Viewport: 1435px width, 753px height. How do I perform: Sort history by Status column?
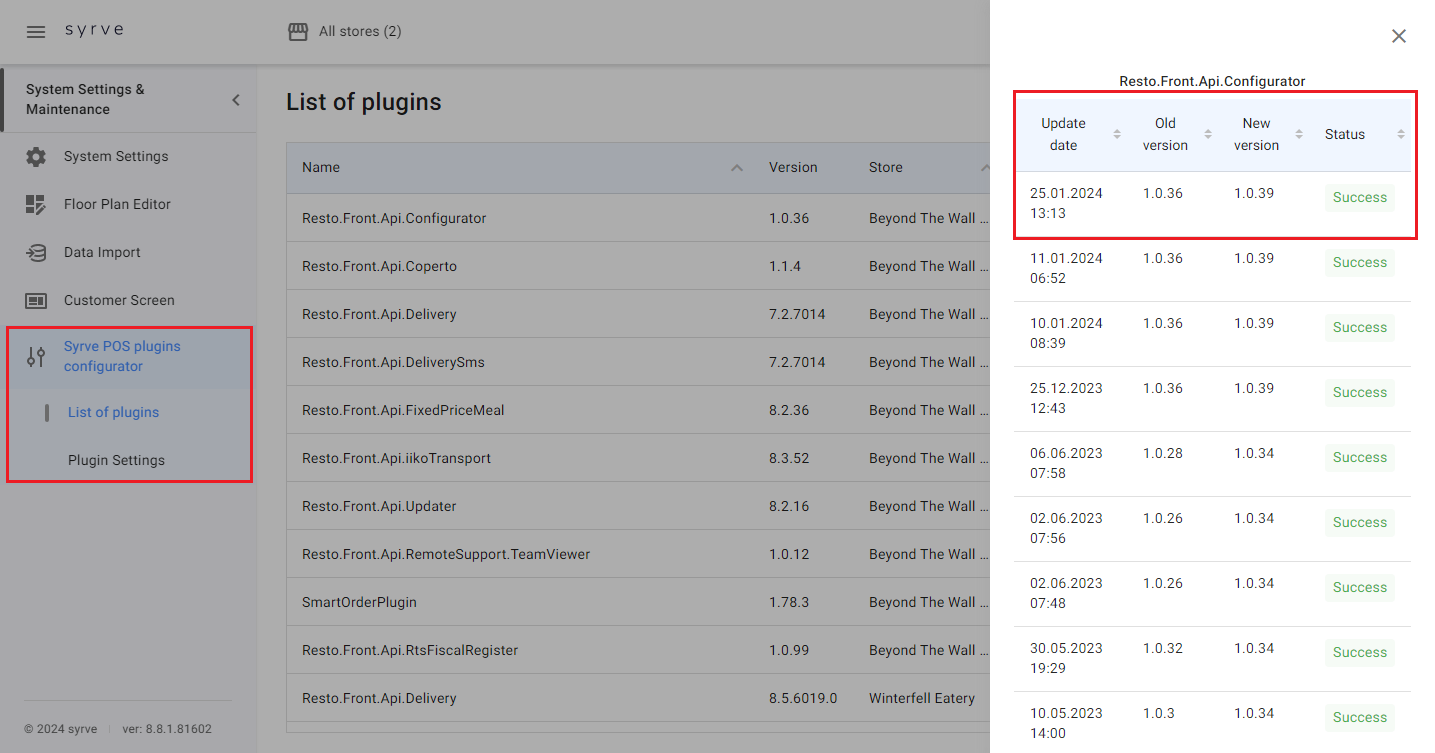(1400, 135)
